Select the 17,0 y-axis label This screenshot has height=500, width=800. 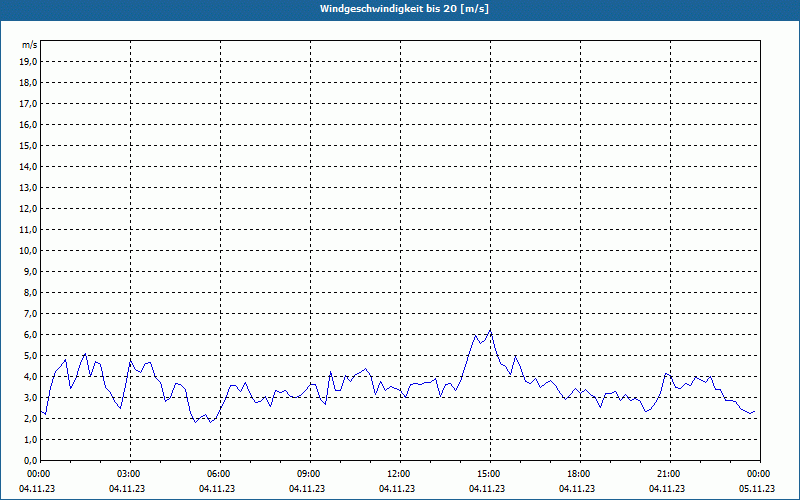click(x=29, y=104)
